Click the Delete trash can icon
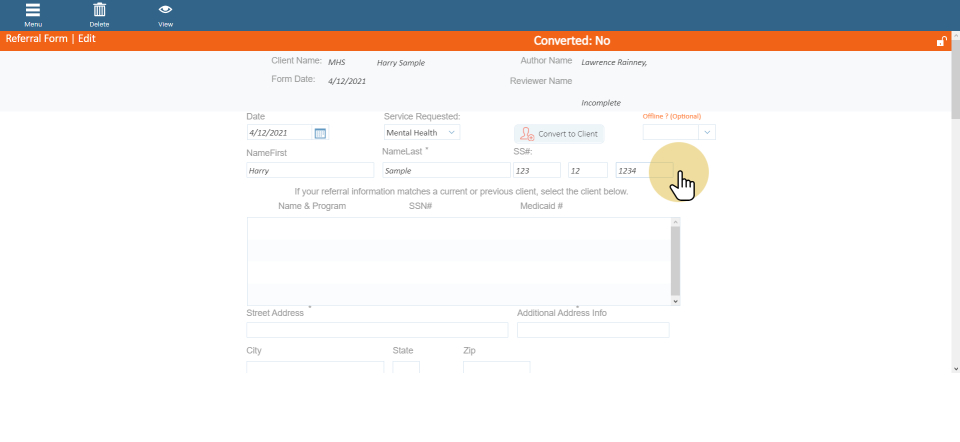The height and width of the screenshot is (442, 960). (99, 11)
